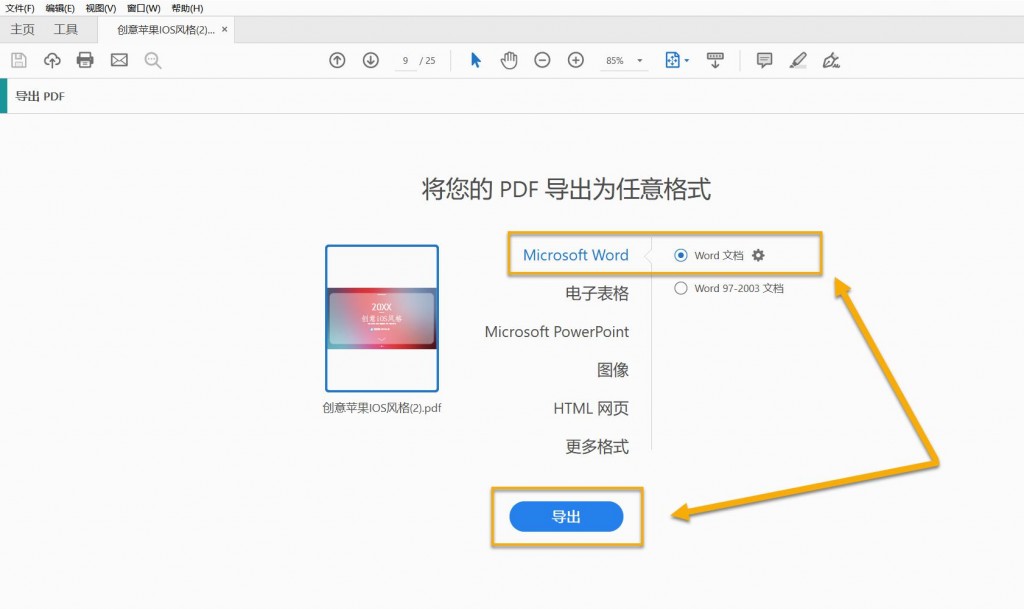
Task: Close the 创意苹果IOS风格 document tab
Action: pos(225,29)
